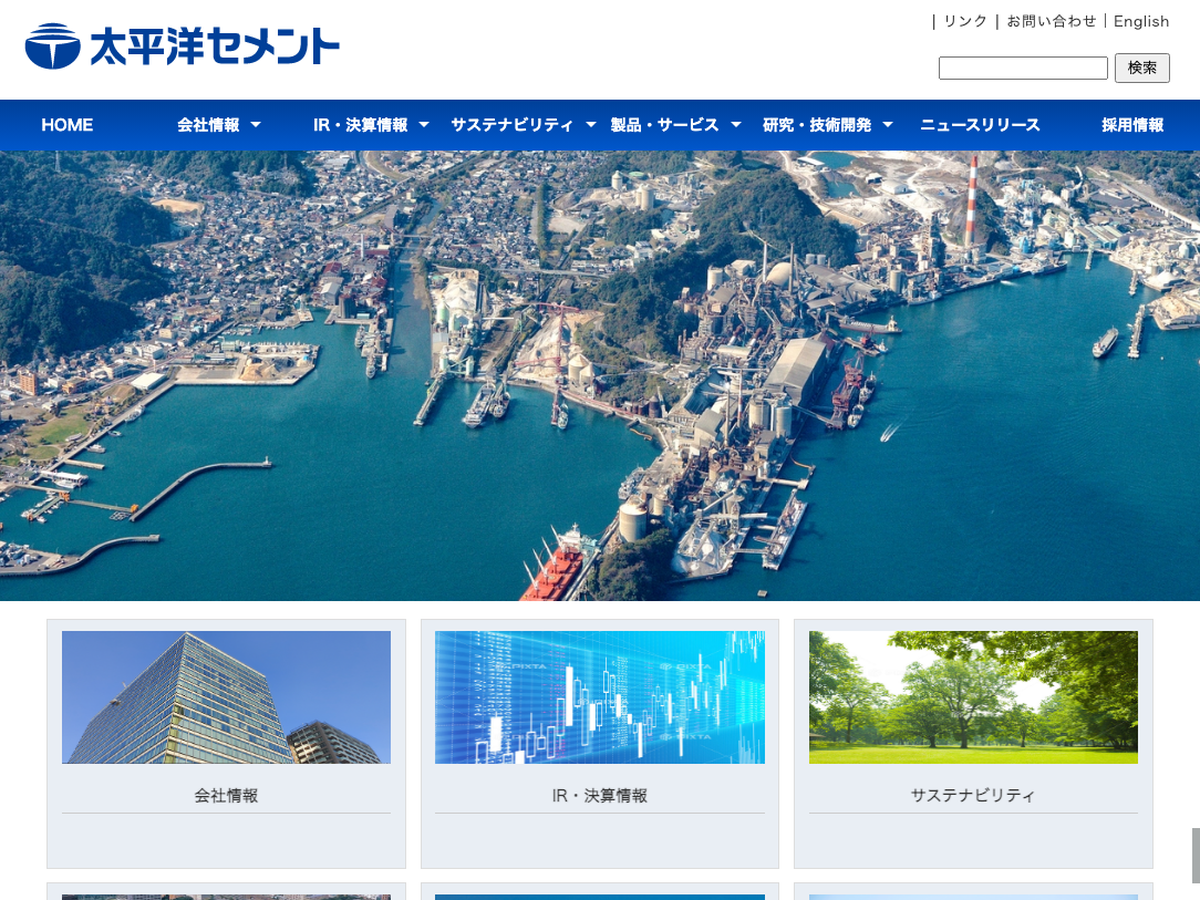Expand the 研究・技術開発 dropdown arrow

click(888, 125)
